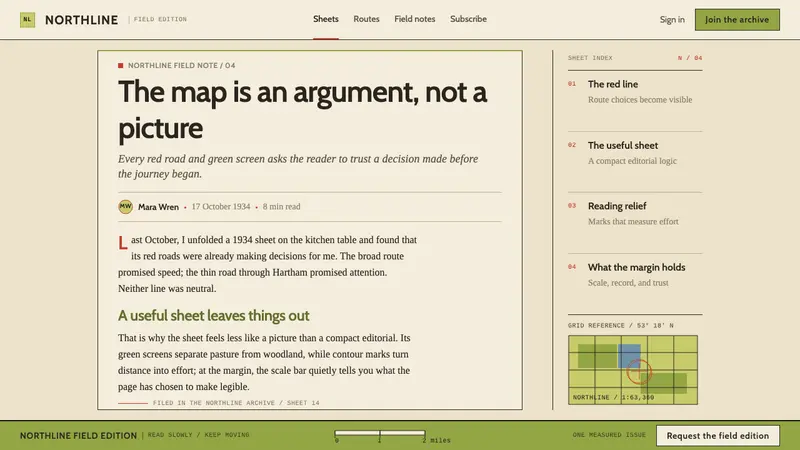Click the Northline Field Note / 04 label
The width and height of the screenshot is (800, 450).
[181, 65]
